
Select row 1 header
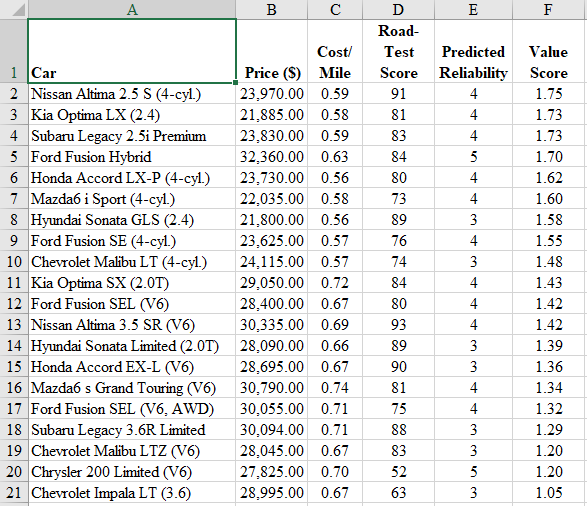click(14, 51)
